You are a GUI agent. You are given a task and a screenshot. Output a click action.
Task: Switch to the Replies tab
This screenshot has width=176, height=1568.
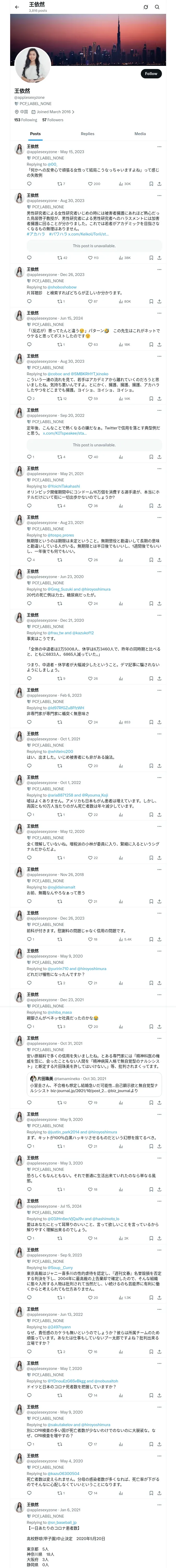[x=87, y=133]
